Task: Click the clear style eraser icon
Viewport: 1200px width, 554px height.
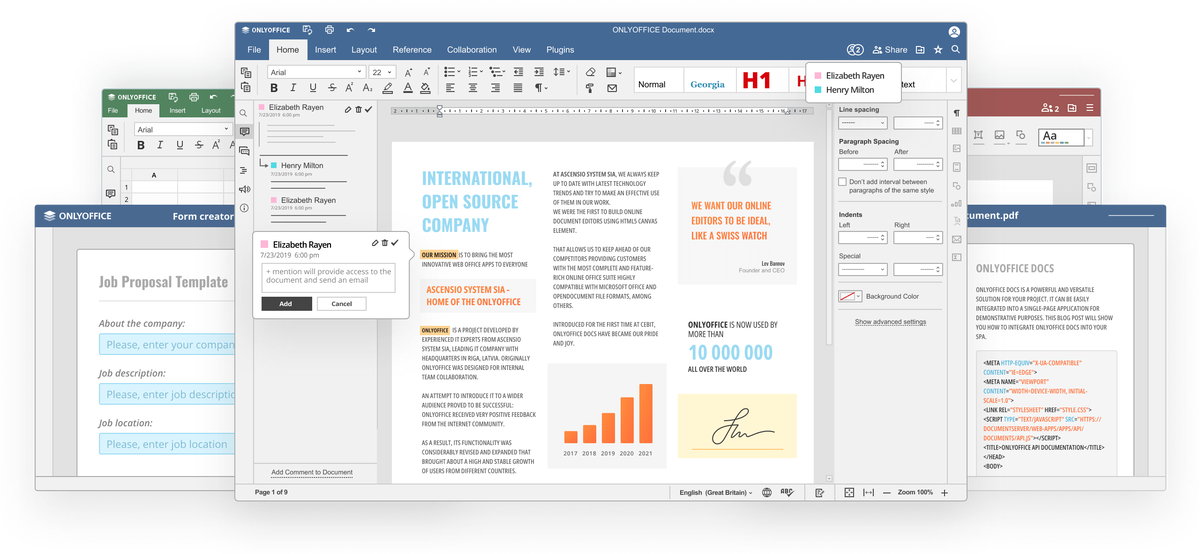Action: point(590,72)
